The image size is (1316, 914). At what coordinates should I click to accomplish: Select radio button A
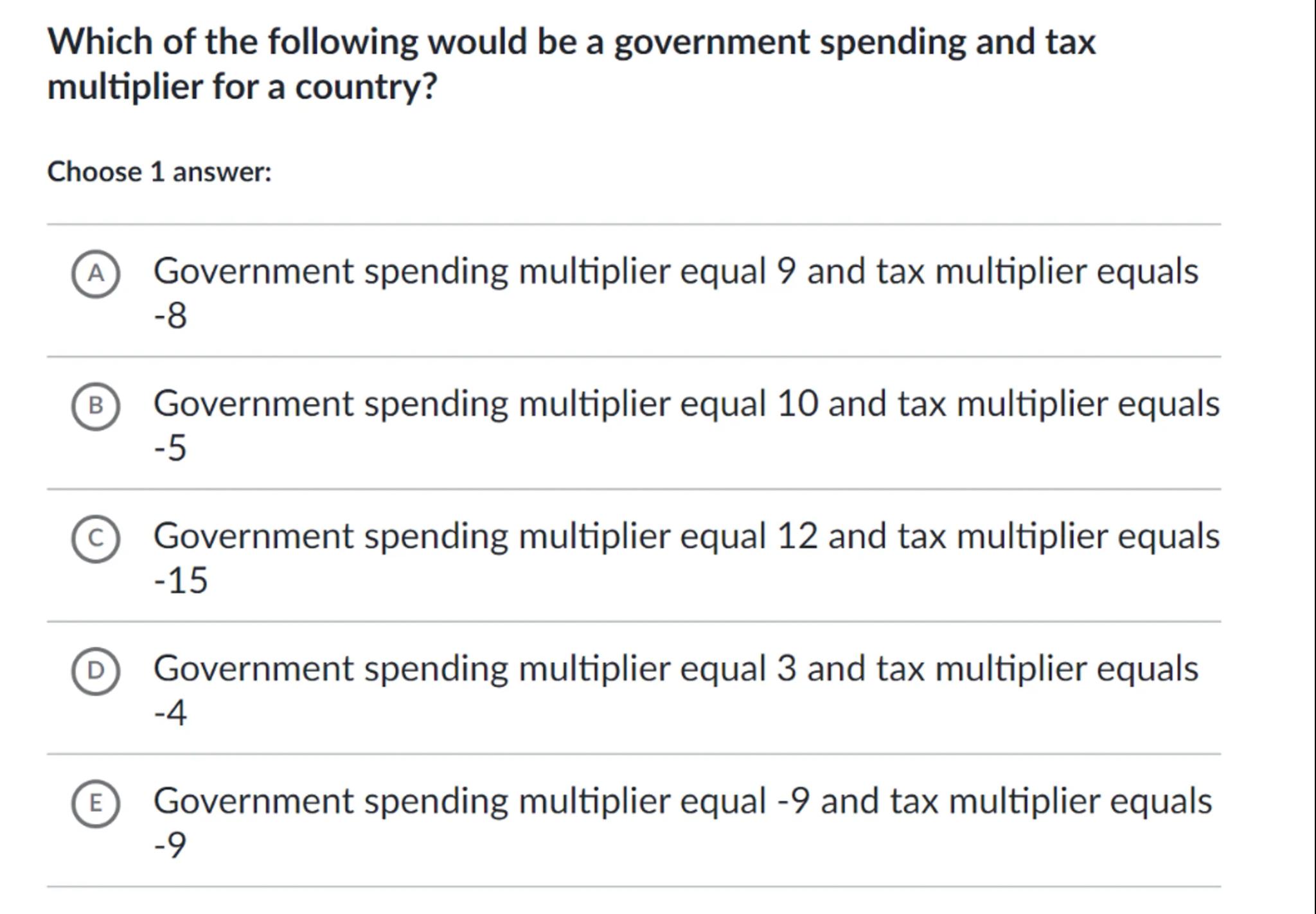[95, 274]
